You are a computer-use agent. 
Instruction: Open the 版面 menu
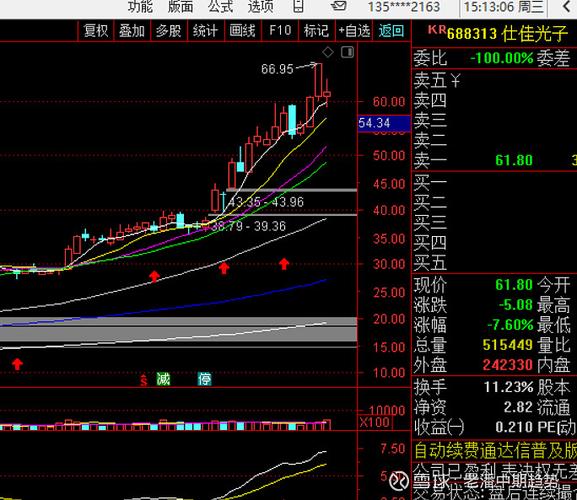pos(180,7)
